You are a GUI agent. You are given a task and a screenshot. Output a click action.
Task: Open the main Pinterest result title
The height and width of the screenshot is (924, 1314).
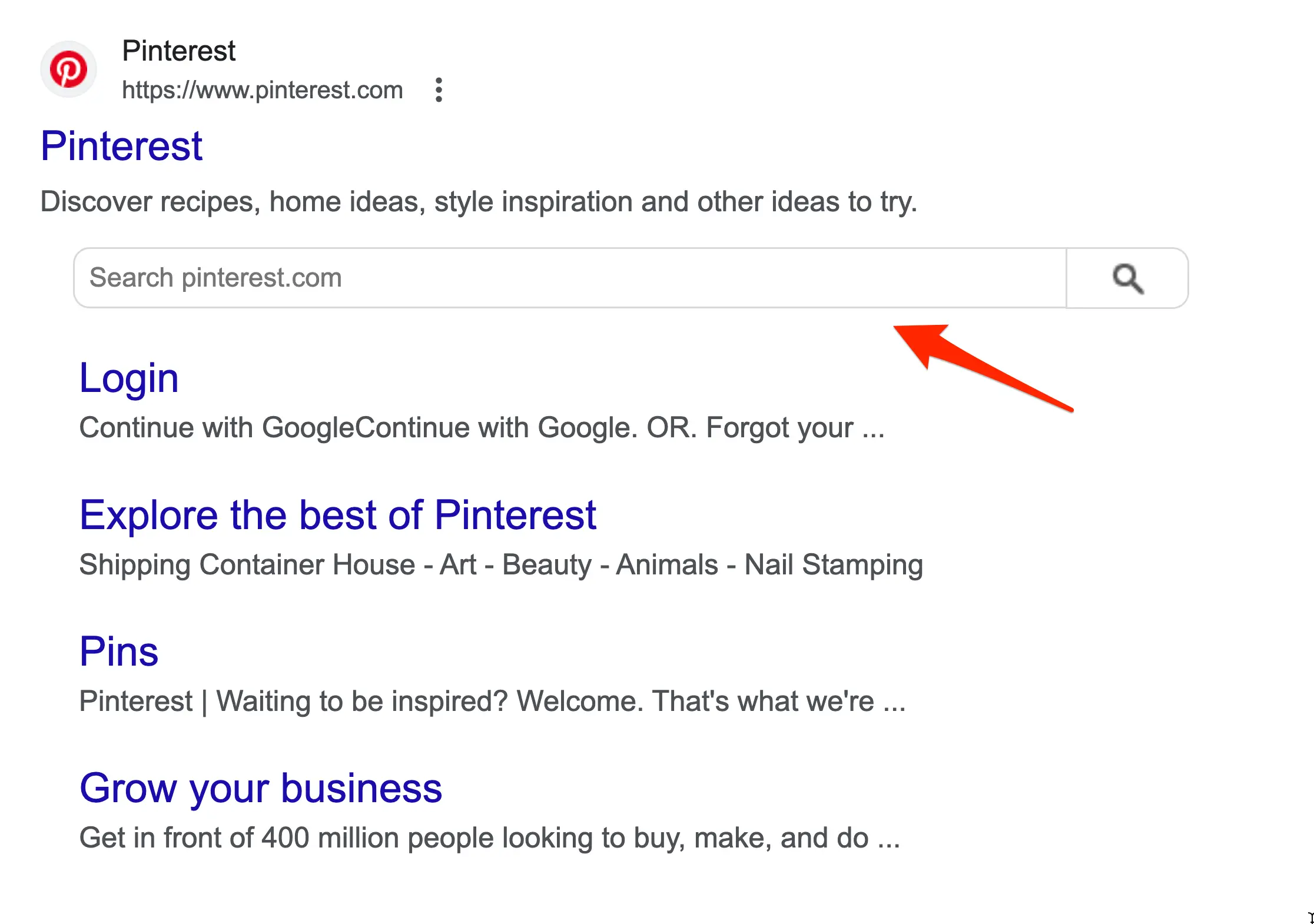[x=121, y=146]
